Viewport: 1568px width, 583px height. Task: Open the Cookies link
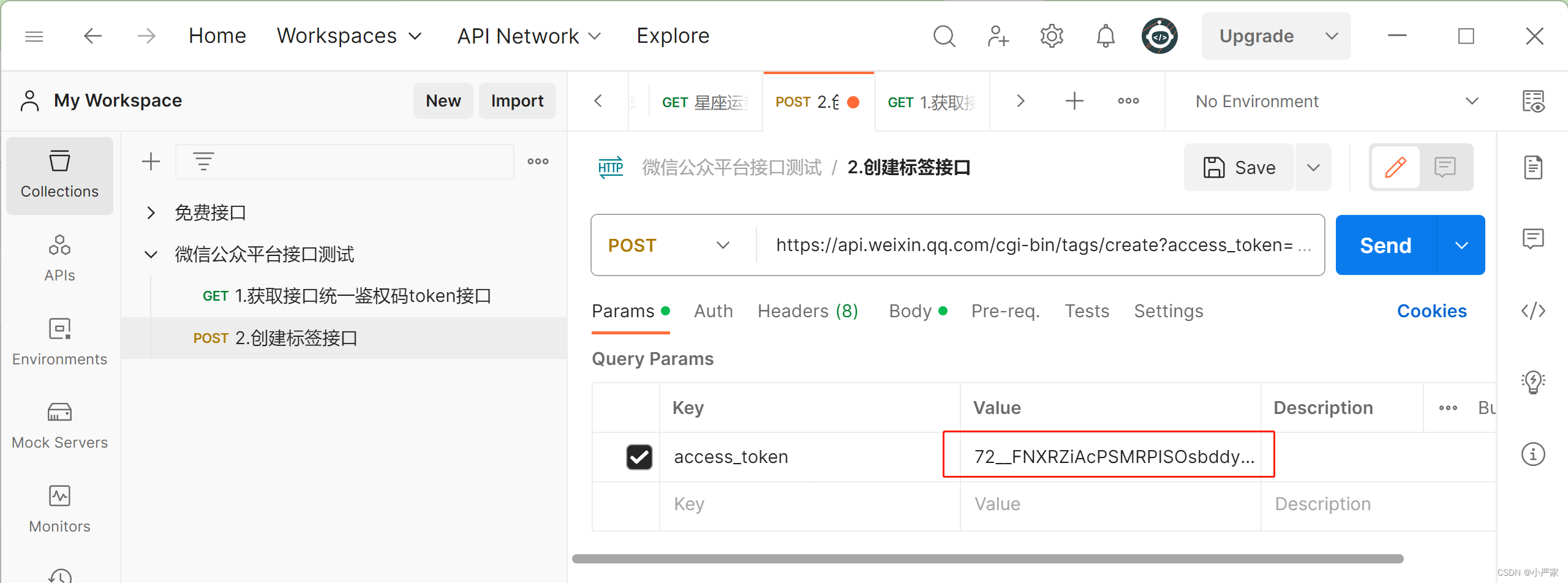(x=1431, y=311)
